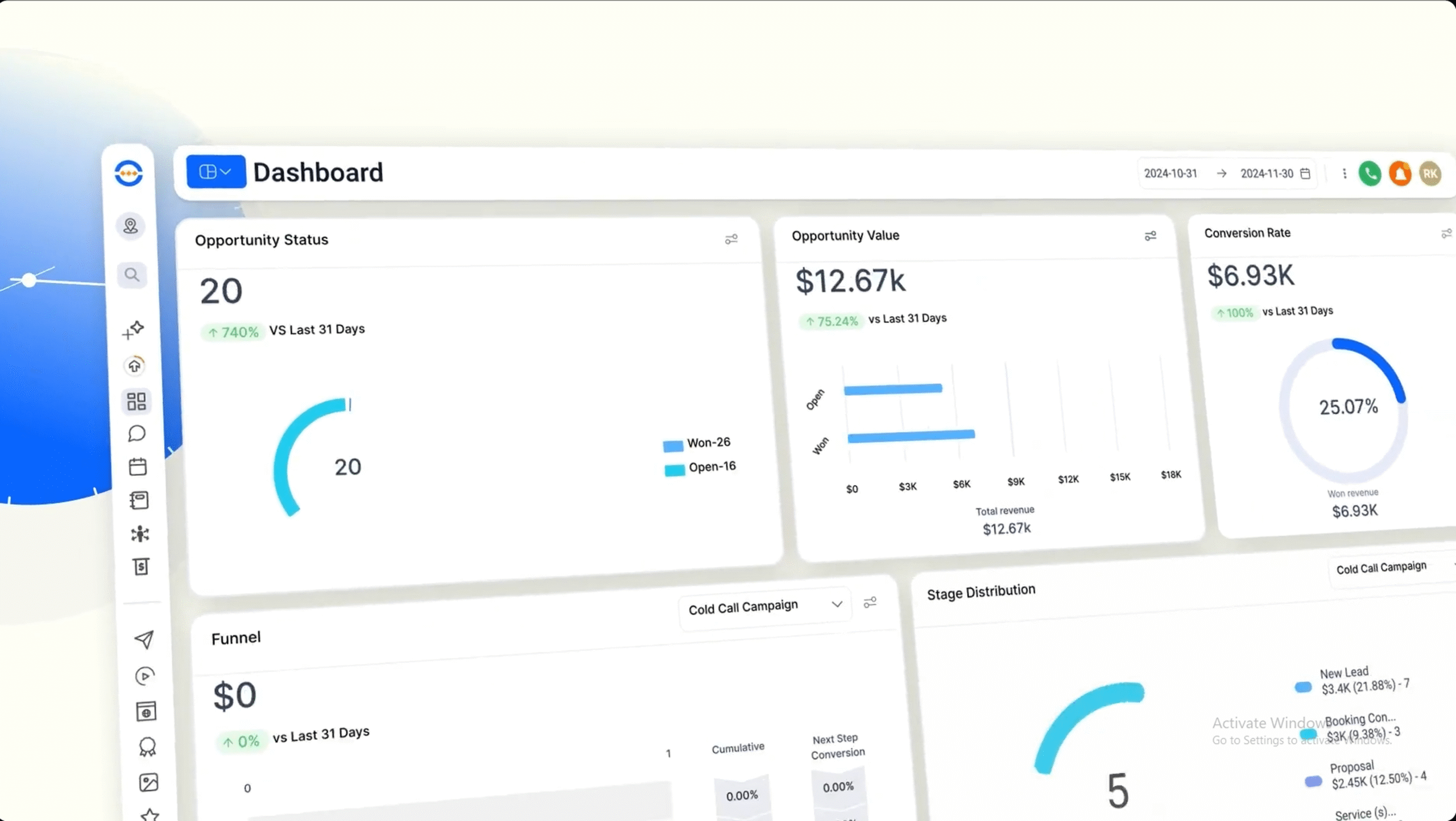This screenshot has width=1456, height=821.
Task: Open the Opportunity Status filter settings
Action: tap(731, 239)
